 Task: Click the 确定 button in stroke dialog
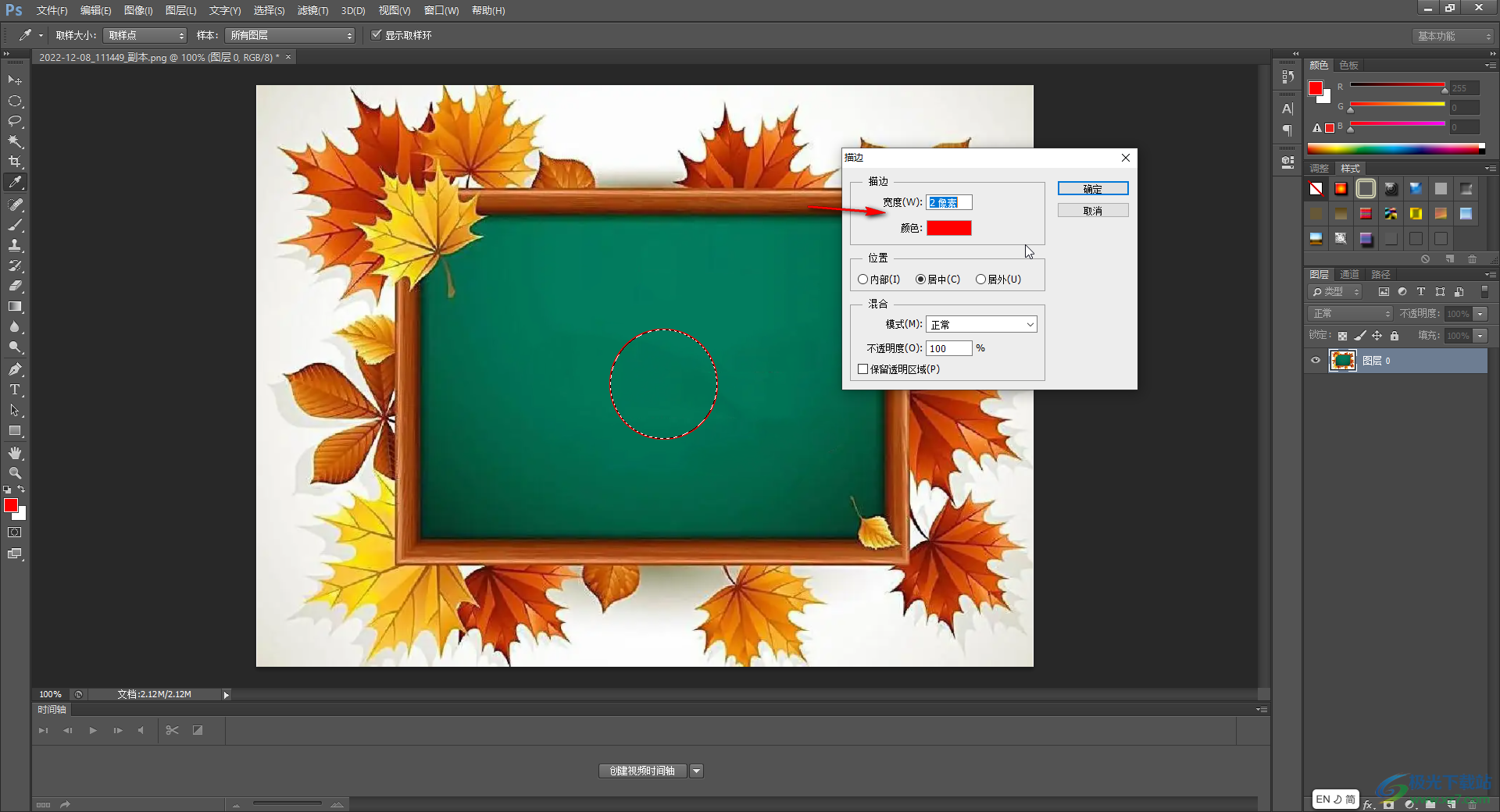(1092, 189)
